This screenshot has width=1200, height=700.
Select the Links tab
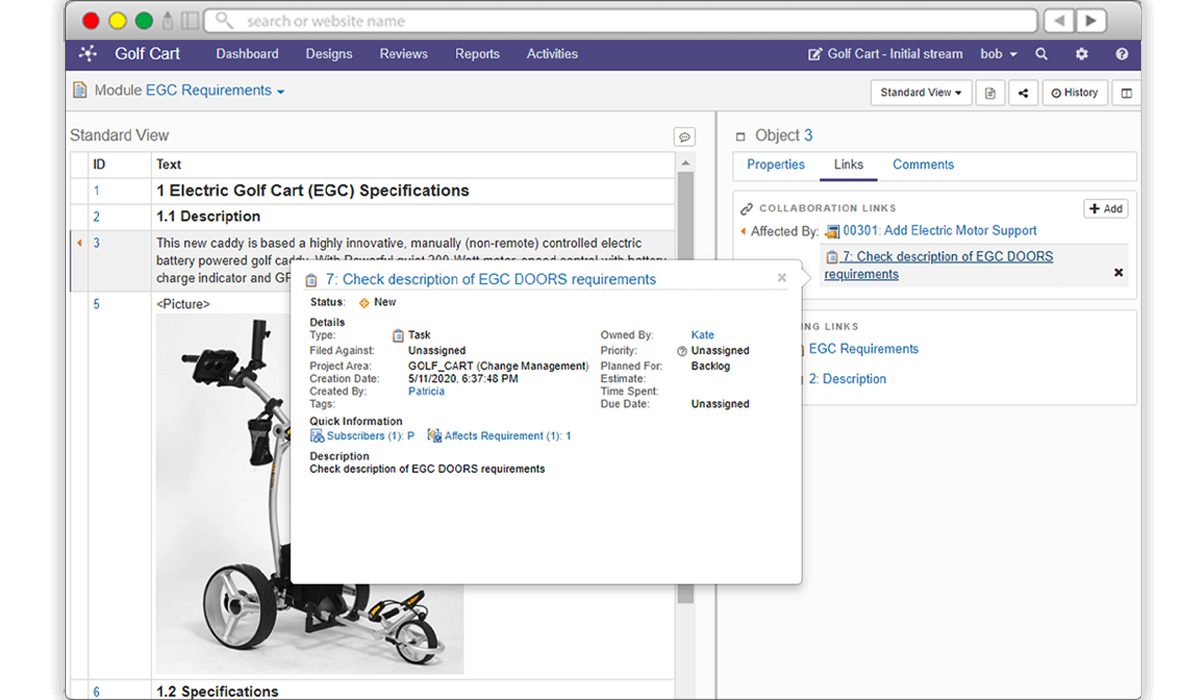pos(849,165)
